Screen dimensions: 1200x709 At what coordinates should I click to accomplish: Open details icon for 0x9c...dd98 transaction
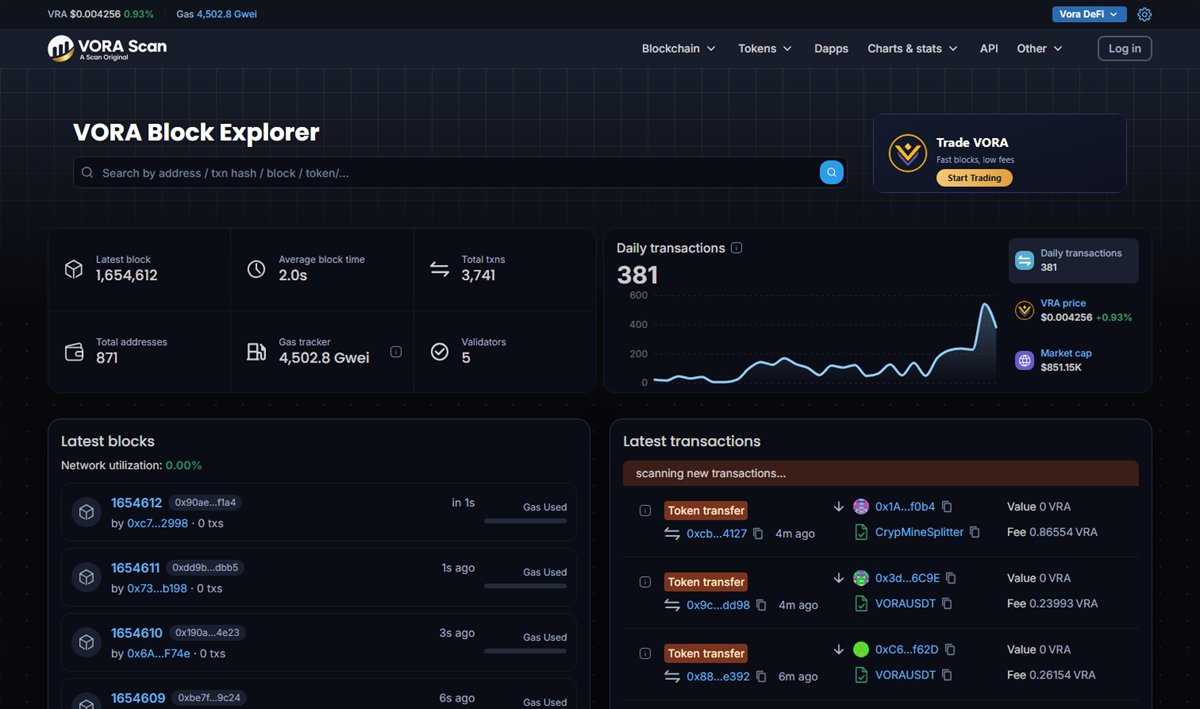(x=645, y=582)
